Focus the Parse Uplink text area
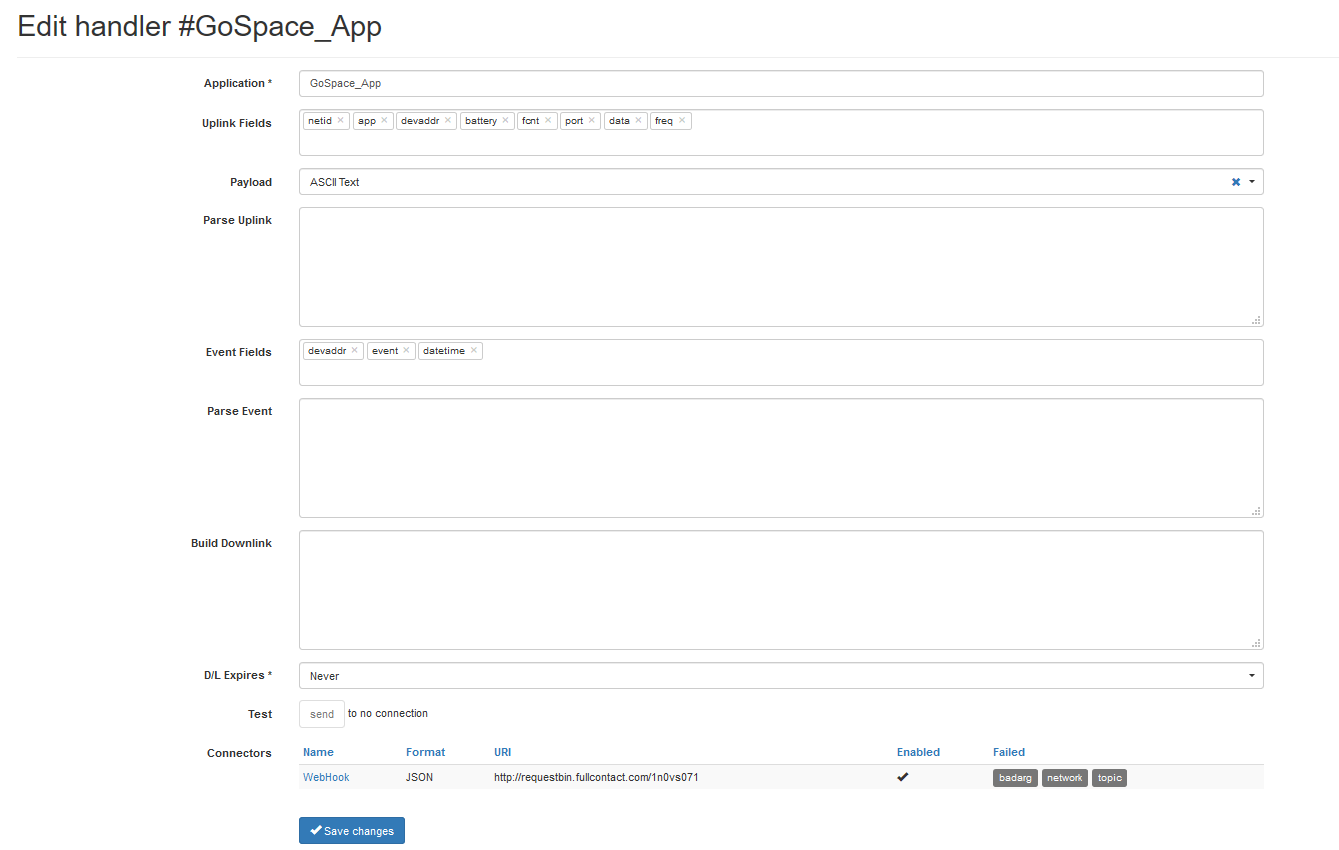Viewport: 1339px width, 850px height. click(x=781, y=267)
